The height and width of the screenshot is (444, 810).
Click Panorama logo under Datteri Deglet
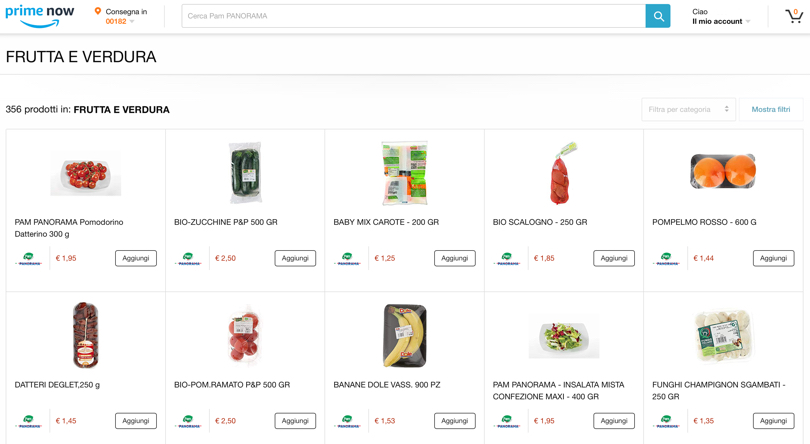[x=29, y=421]
